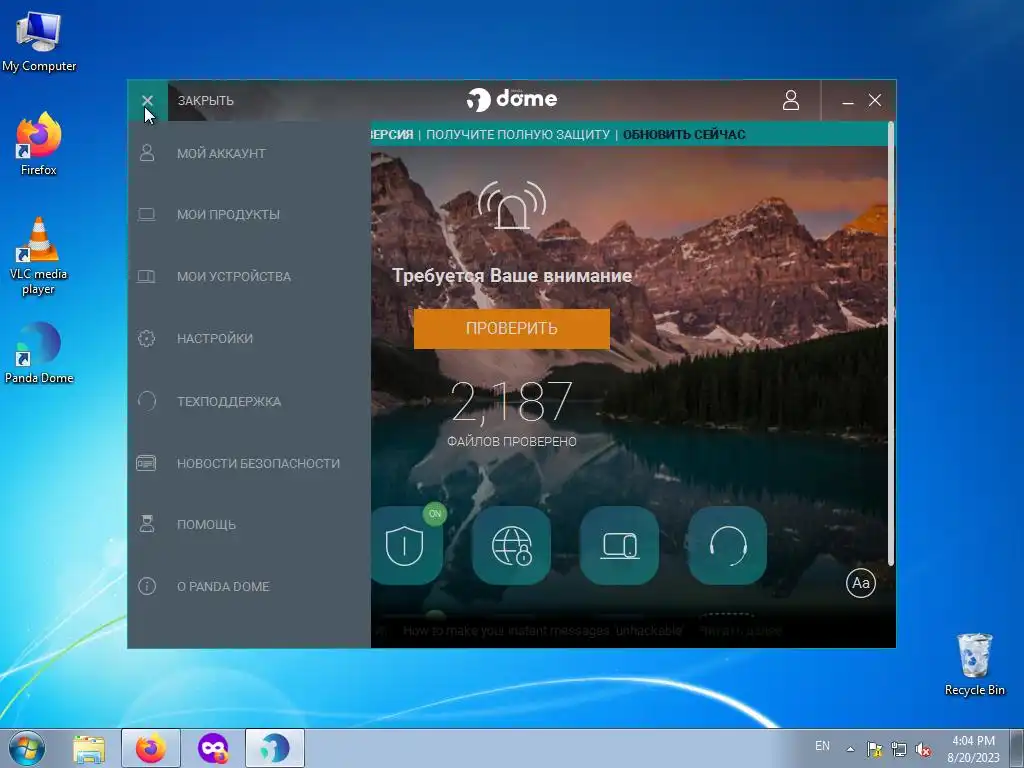Open news link about instant messages
Image resolution: width=1024 pixels, height=768 pixels.
coord(542,631)
